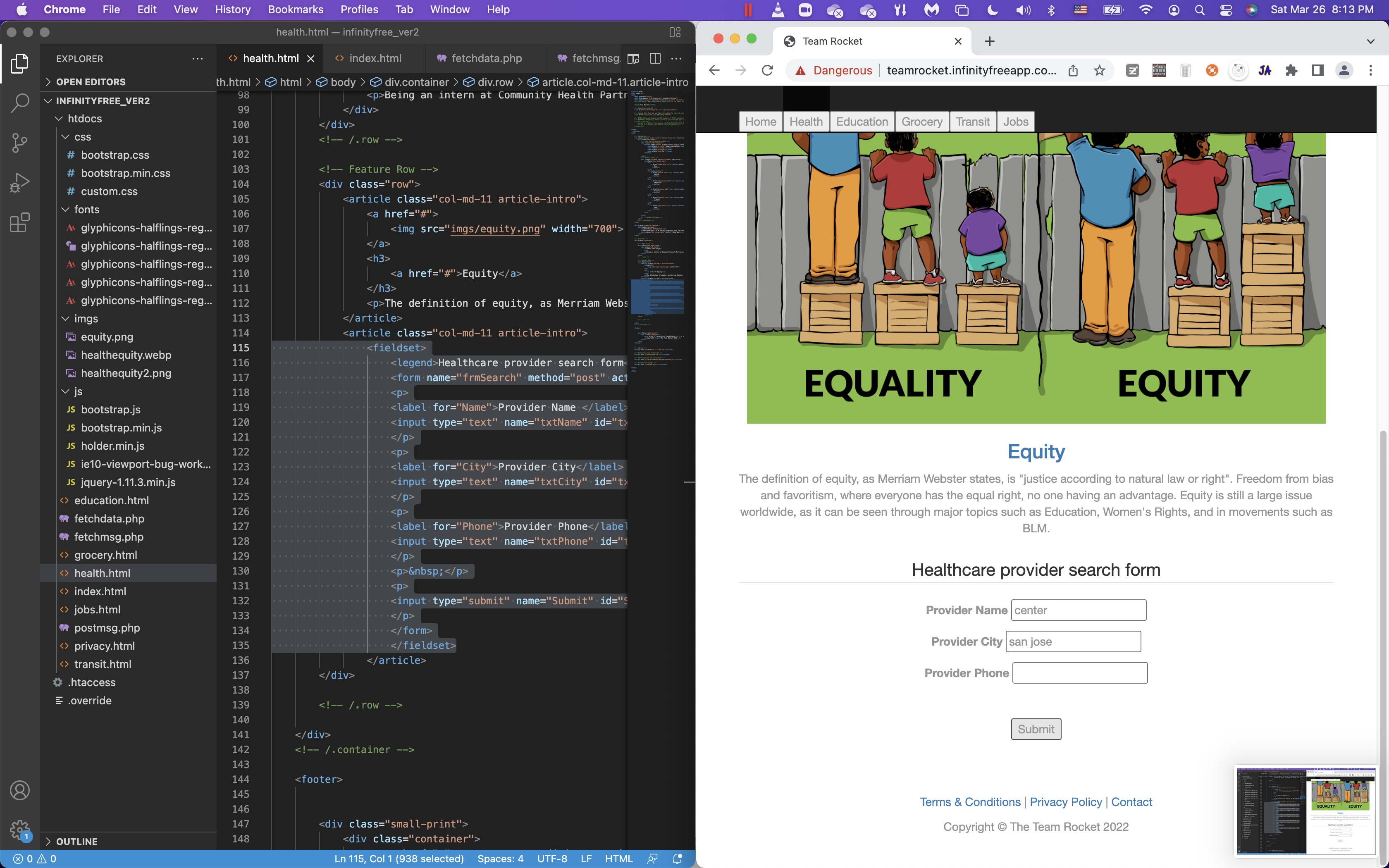This screenshot has height=868, width=1389.
Task: Click the Submit button on form
Action: point(1036,729)
